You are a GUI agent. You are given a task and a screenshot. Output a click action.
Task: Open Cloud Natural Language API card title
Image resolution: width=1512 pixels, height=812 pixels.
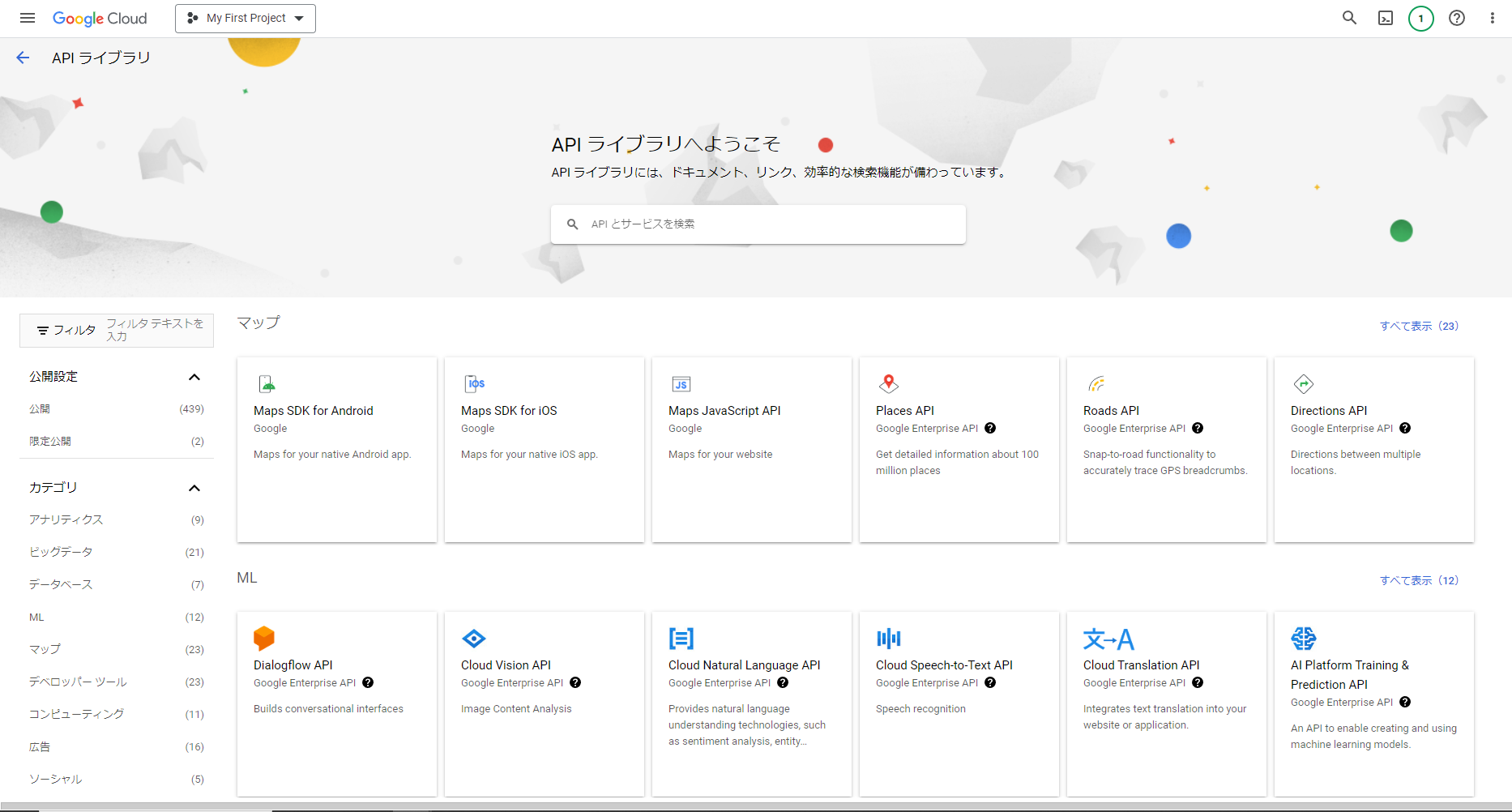744,665
